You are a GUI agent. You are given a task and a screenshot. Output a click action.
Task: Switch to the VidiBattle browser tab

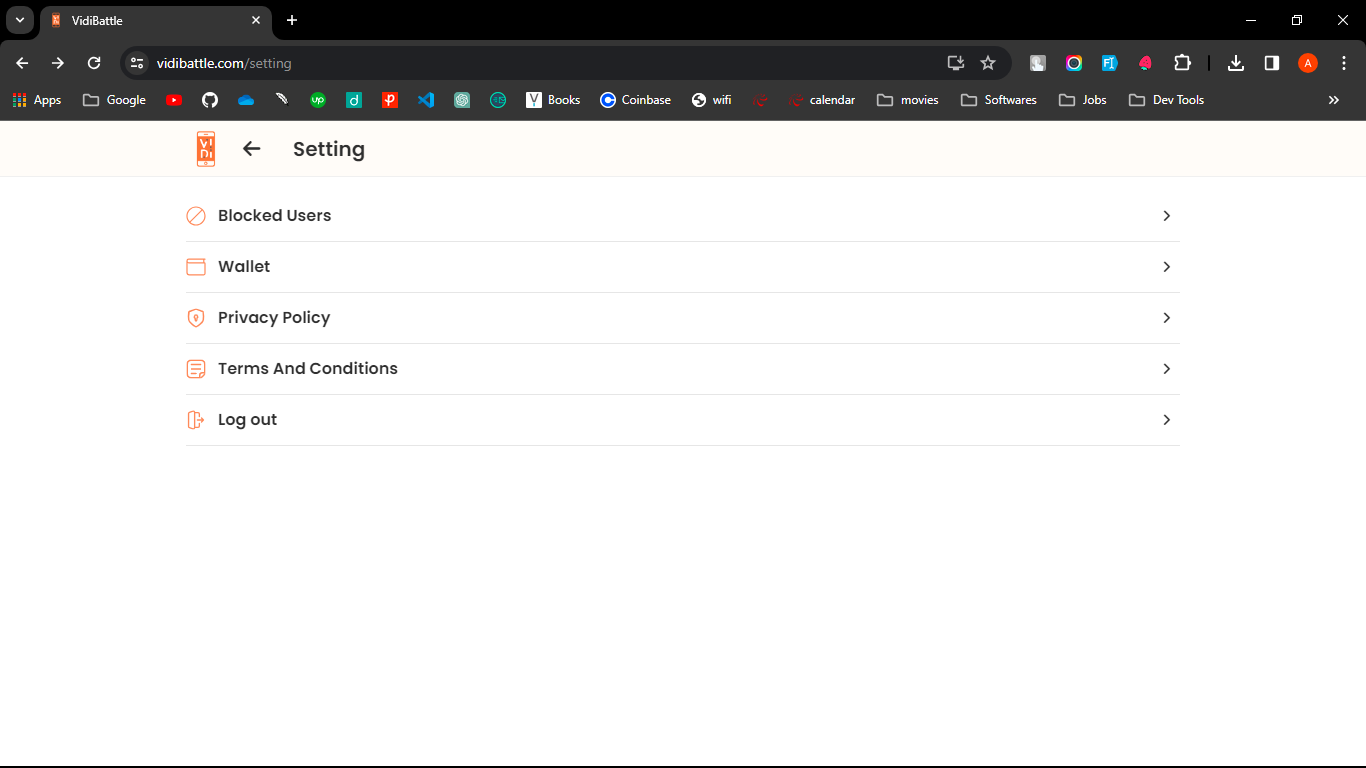pyautogui.click(x=155, y=20)
